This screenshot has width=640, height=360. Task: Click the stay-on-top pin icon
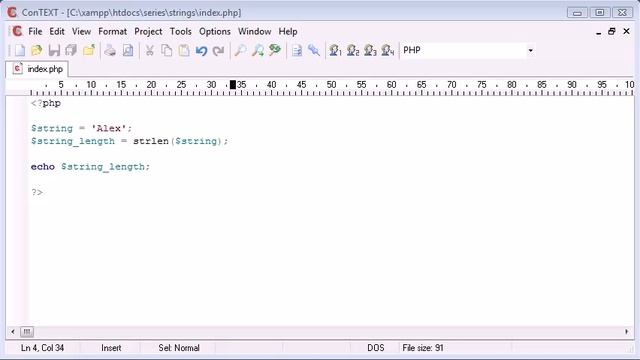click(314, 50)
